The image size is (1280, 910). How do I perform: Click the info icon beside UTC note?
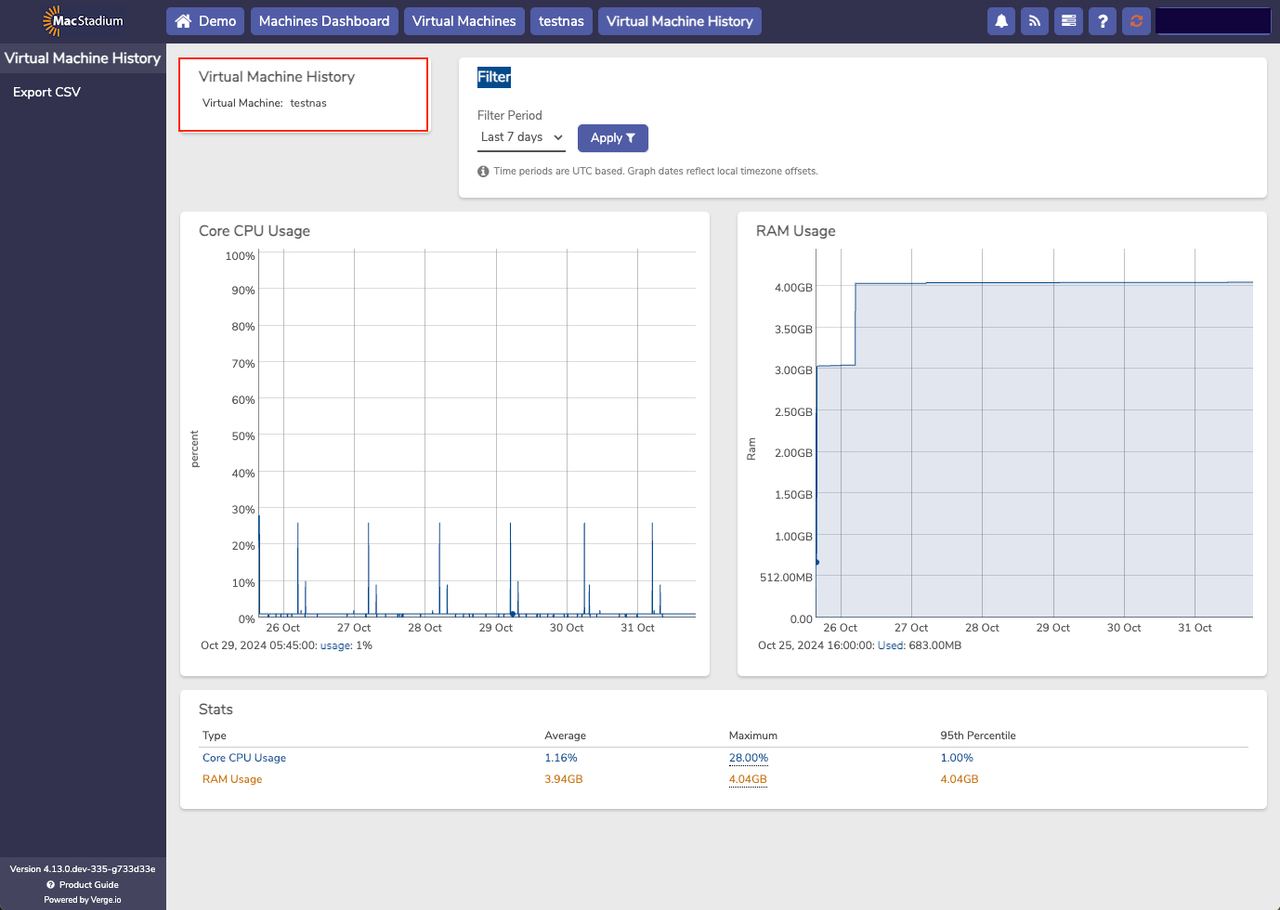pyautogui.click(x=483, y=171)
